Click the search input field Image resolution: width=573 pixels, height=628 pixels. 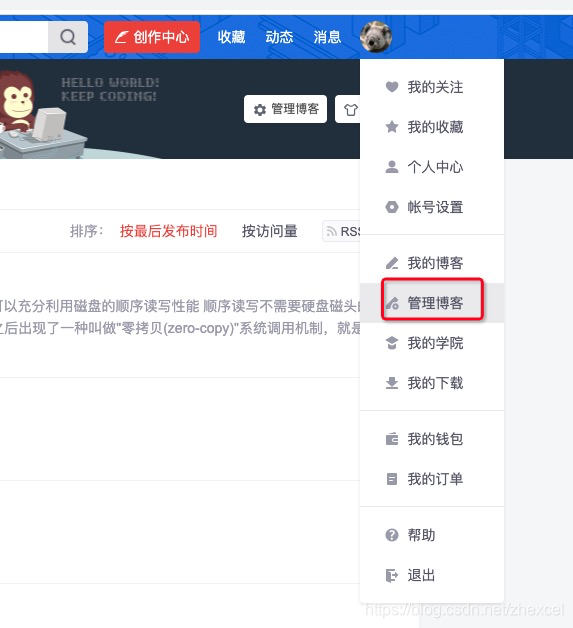click(x=24, y=37)
